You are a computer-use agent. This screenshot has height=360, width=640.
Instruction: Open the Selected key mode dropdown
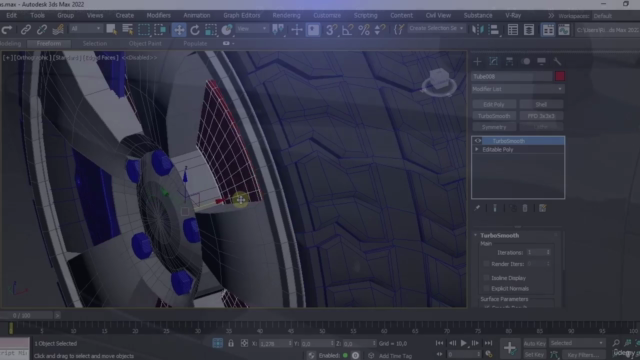[576, 343]
